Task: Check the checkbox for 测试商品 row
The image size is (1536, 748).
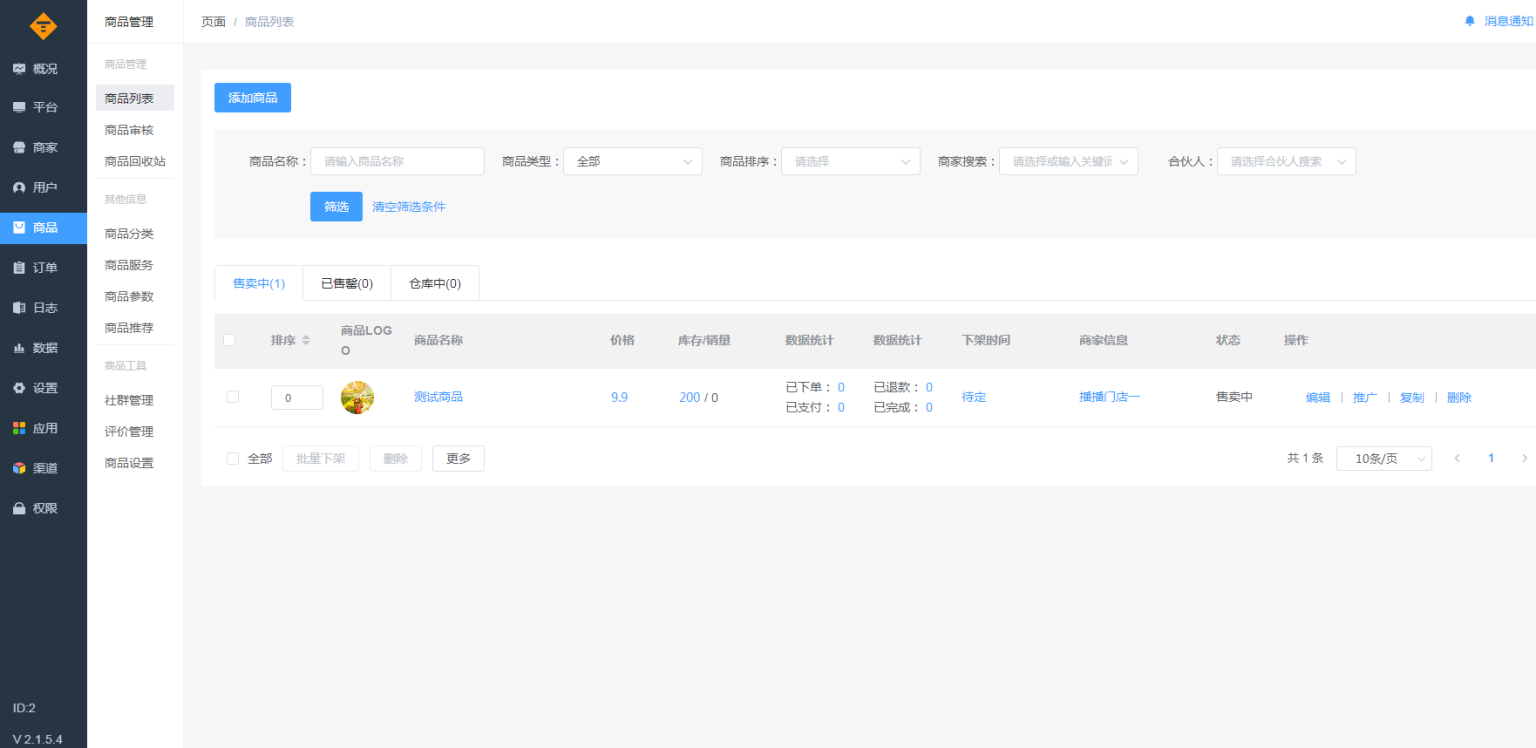Action: pos(232,396)
